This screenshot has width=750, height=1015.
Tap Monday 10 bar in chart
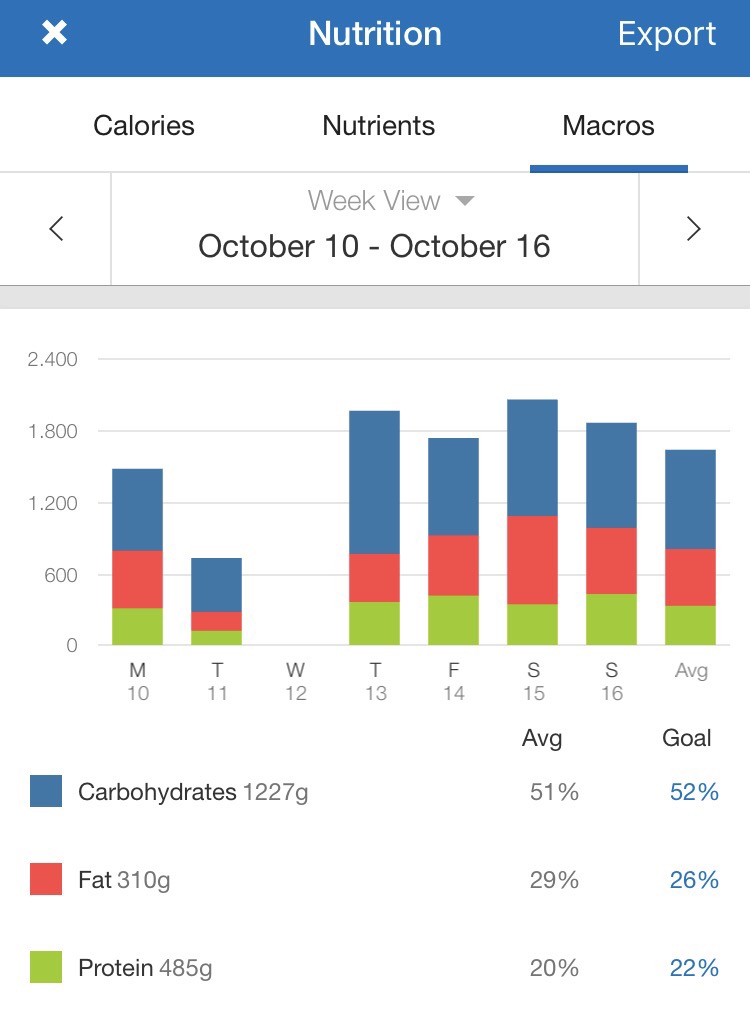tap(137, 556)
